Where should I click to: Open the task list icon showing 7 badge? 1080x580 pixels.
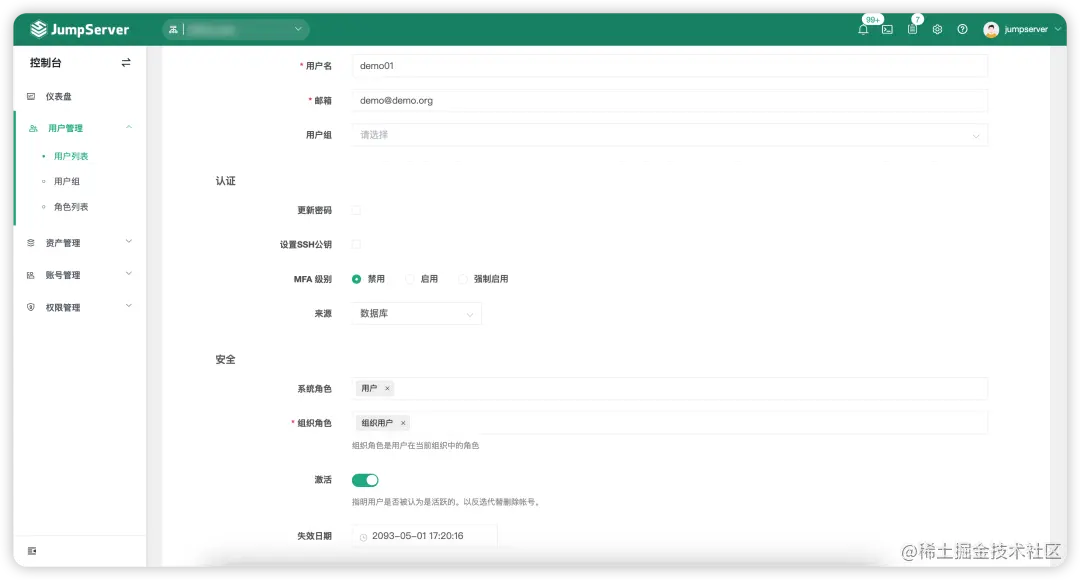tap(912, 31)
